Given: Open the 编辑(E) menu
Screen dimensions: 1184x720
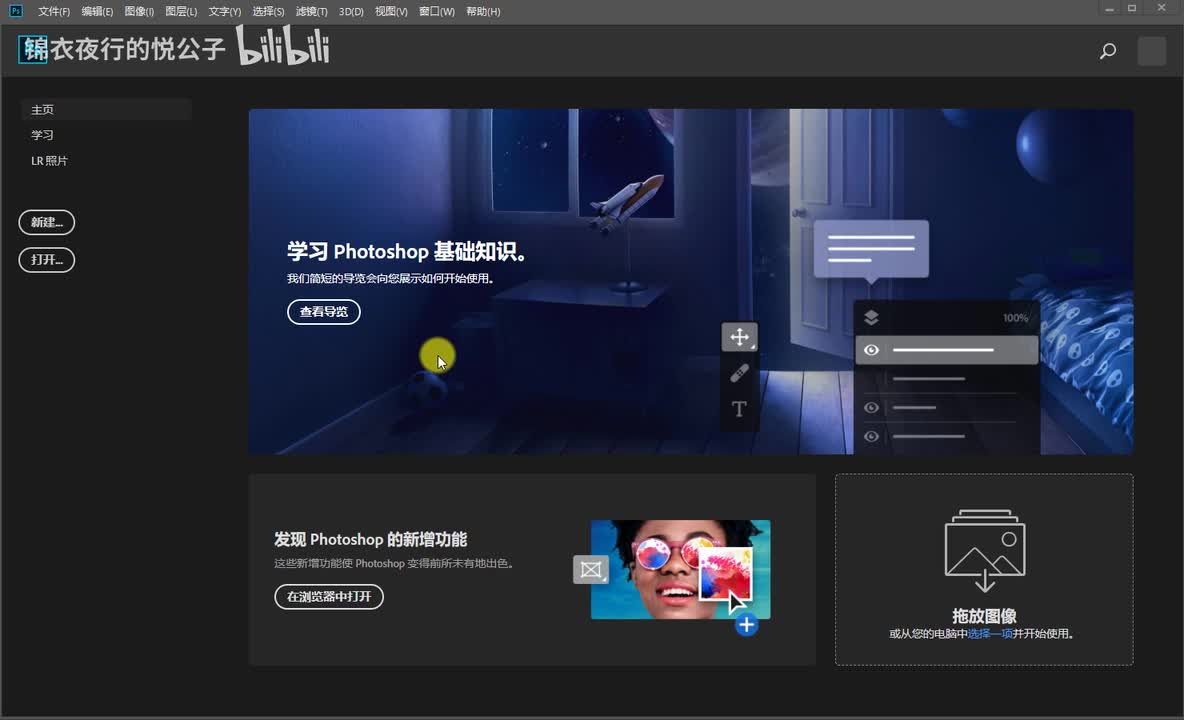Looking at the screenshot, I should point(97,11).
